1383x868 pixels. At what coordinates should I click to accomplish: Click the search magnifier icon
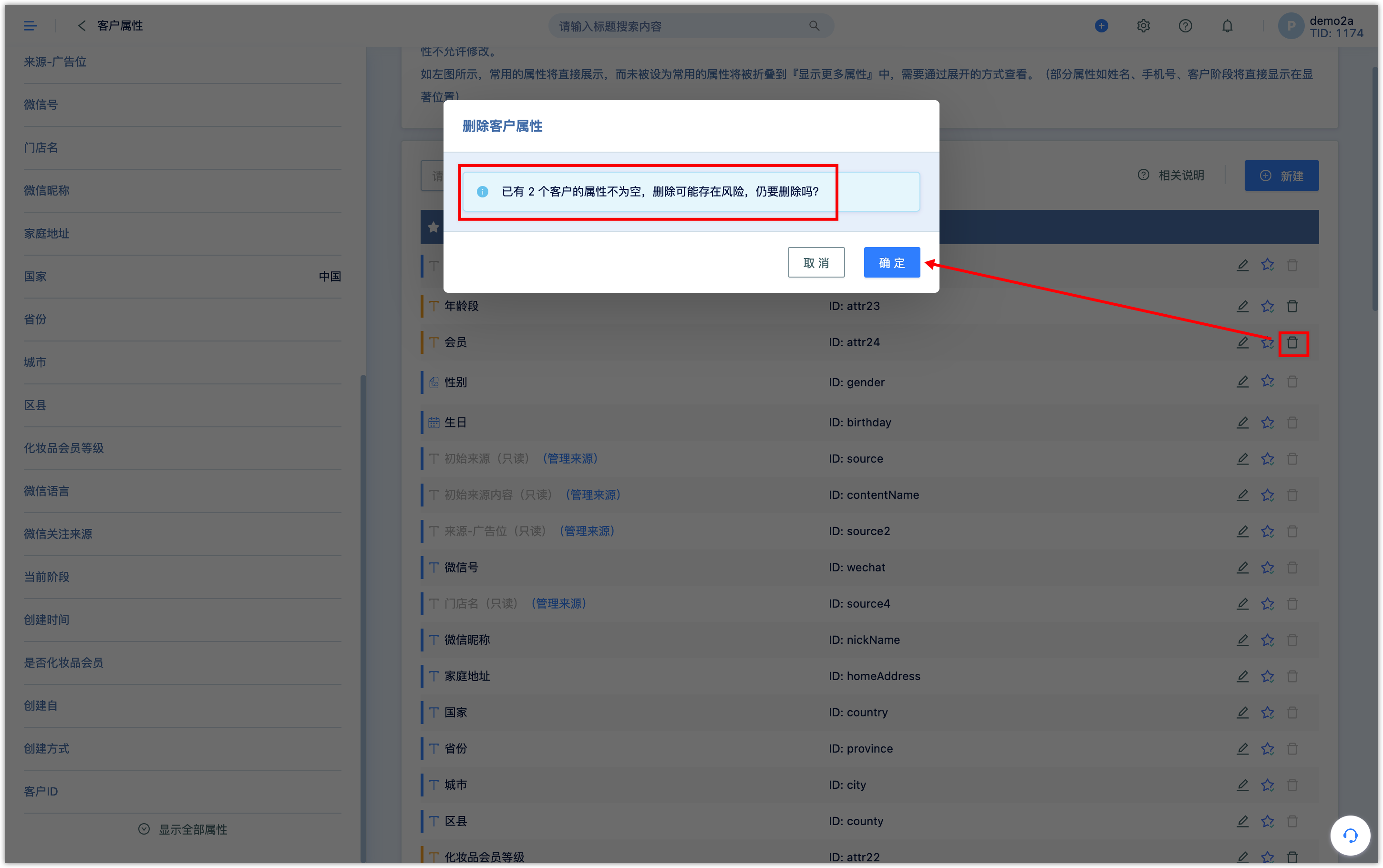click(814, 26)
